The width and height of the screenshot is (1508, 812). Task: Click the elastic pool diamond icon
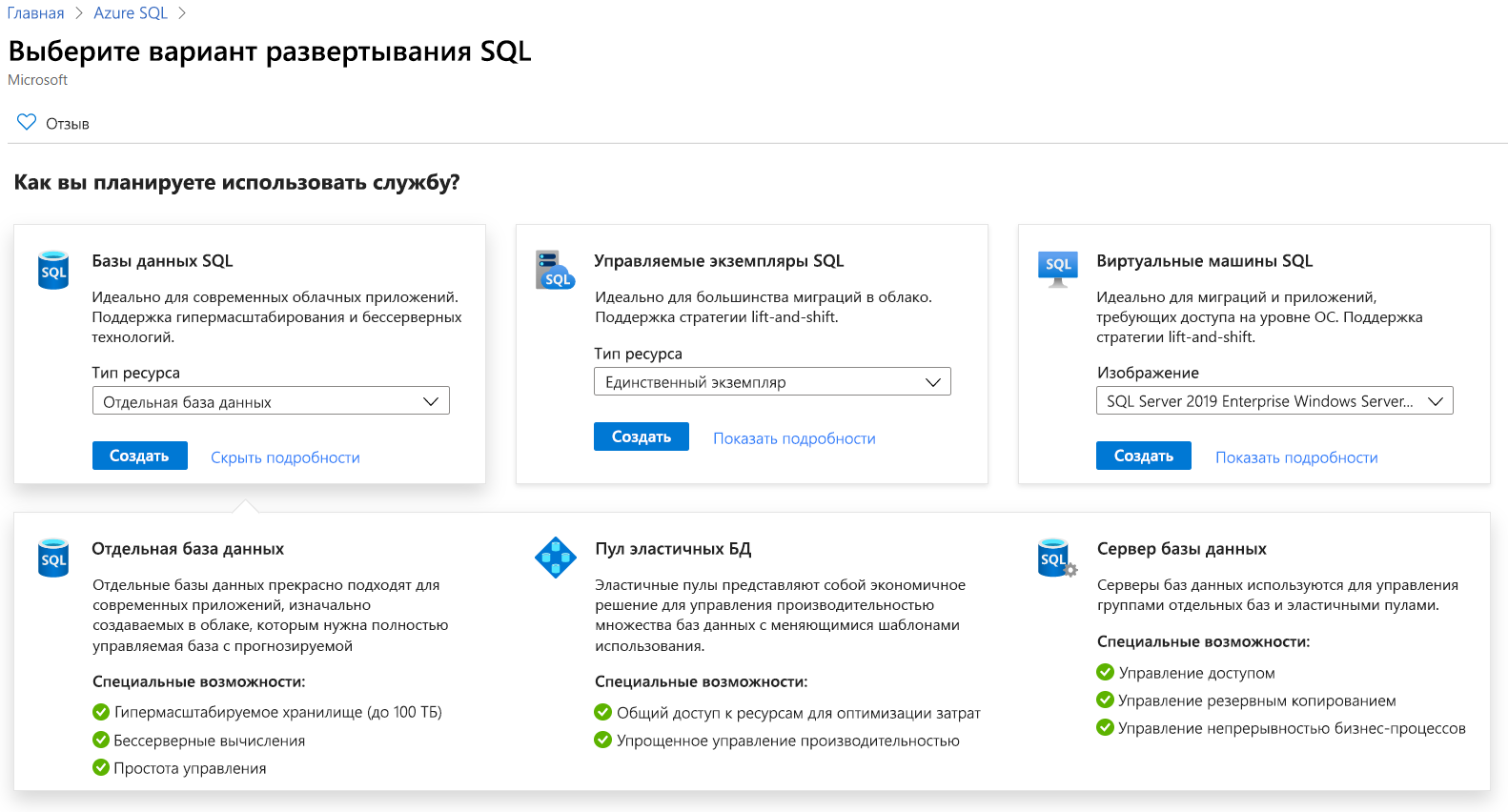(556, 558)
